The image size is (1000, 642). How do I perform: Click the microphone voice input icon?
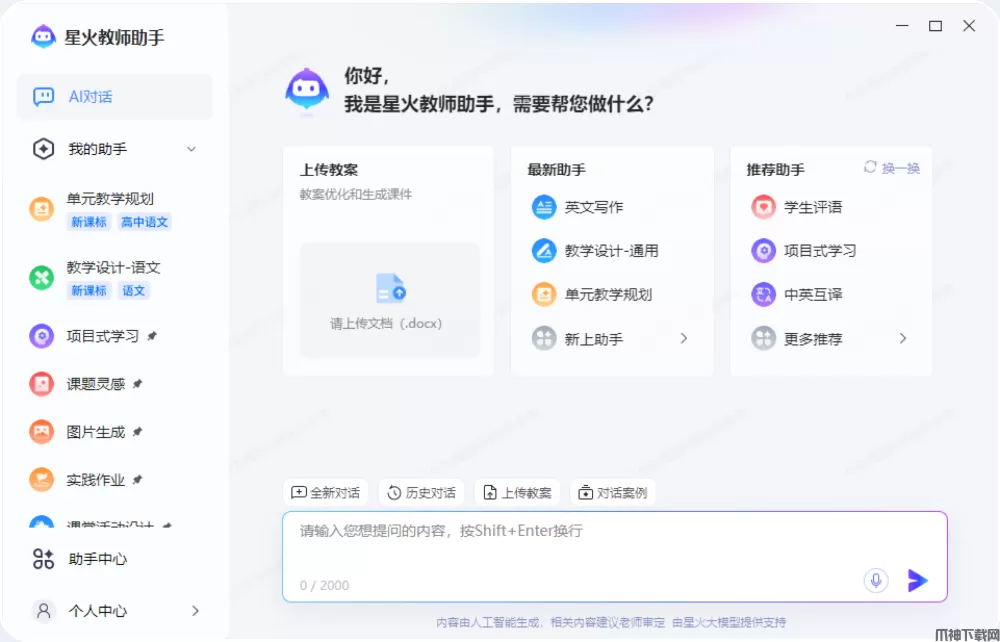(x=876, y=581)
